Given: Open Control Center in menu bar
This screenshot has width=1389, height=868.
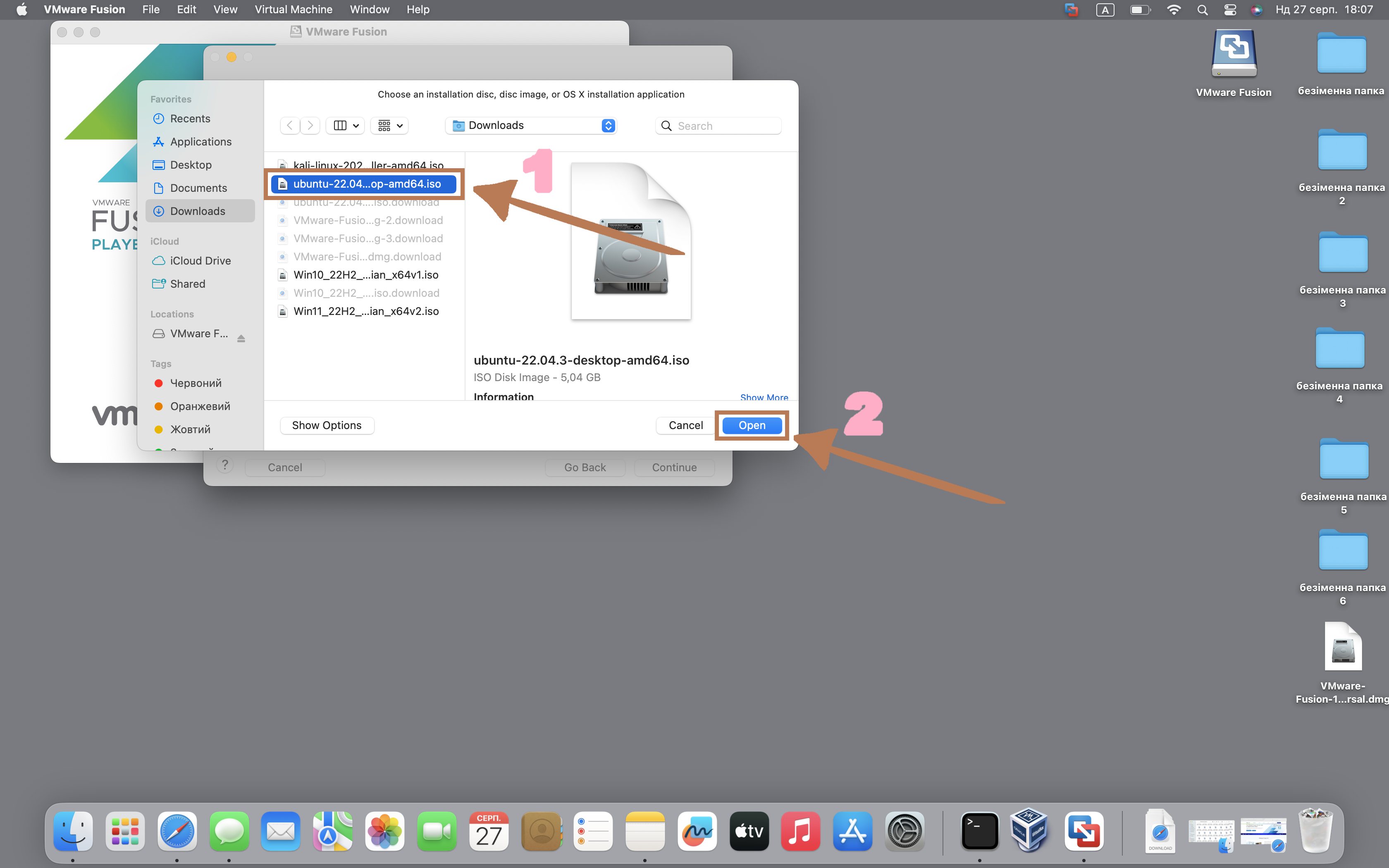Looking at the screenshot, I should 1229,10.
